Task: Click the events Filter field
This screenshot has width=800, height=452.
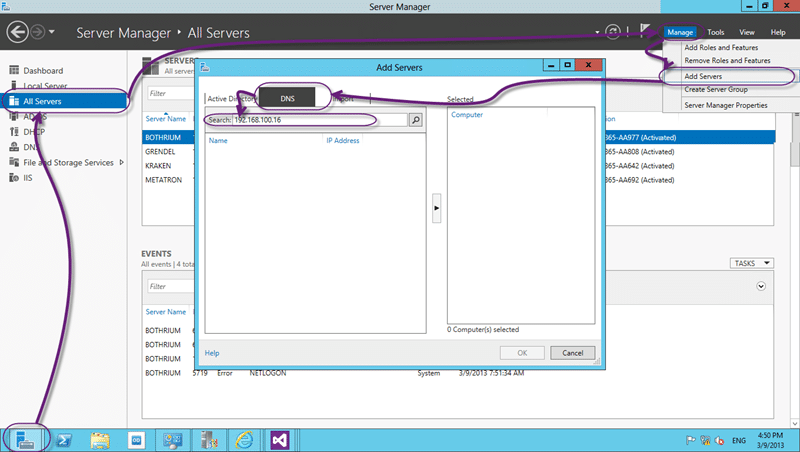Action: [x=170, y=286]
